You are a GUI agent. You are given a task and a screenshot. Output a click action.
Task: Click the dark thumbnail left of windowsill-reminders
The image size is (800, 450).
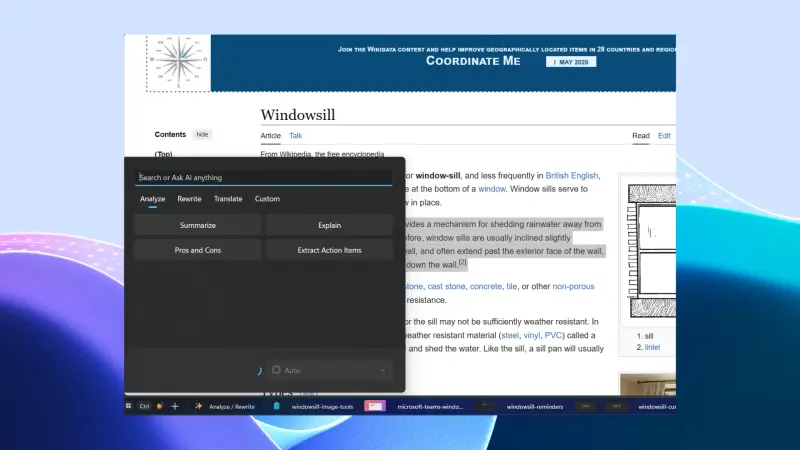(x=486, y=406)
